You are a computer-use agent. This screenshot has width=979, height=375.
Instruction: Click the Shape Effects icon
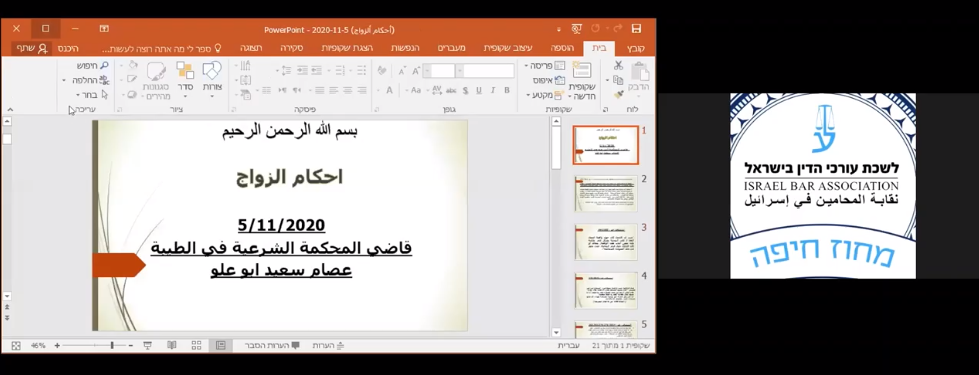(132, 94)
